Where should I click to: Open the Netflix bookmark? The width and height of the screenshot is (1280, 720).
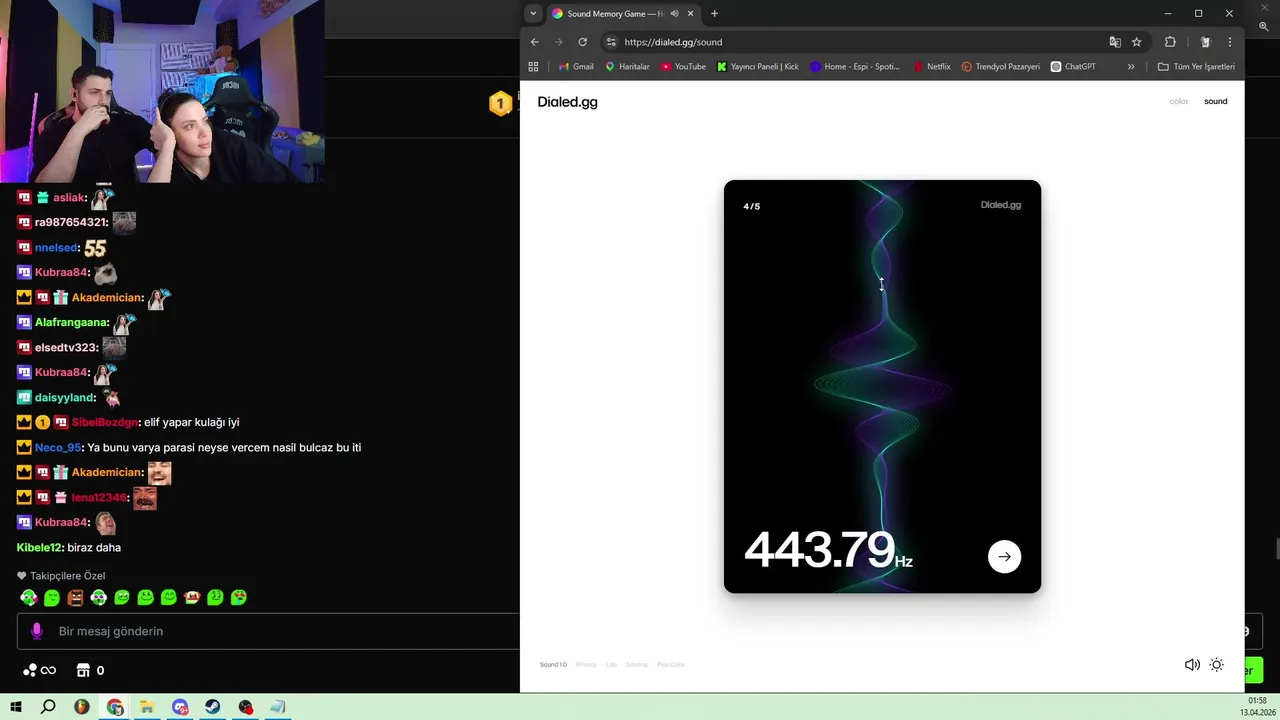932,67
